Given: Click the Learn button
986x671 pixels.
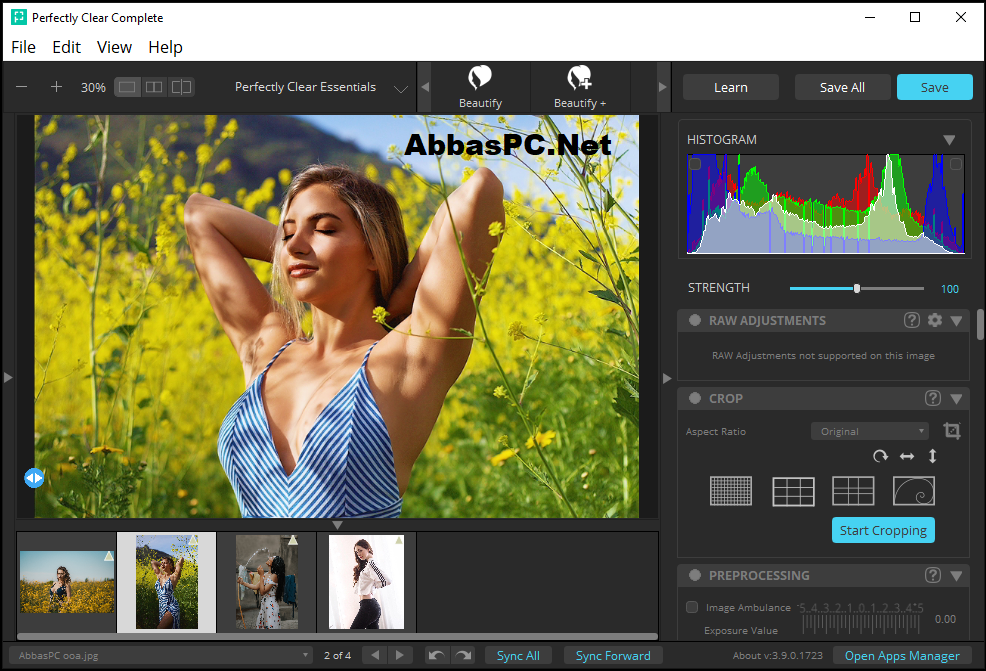Looking at the screenshot, I should (731, 87).
